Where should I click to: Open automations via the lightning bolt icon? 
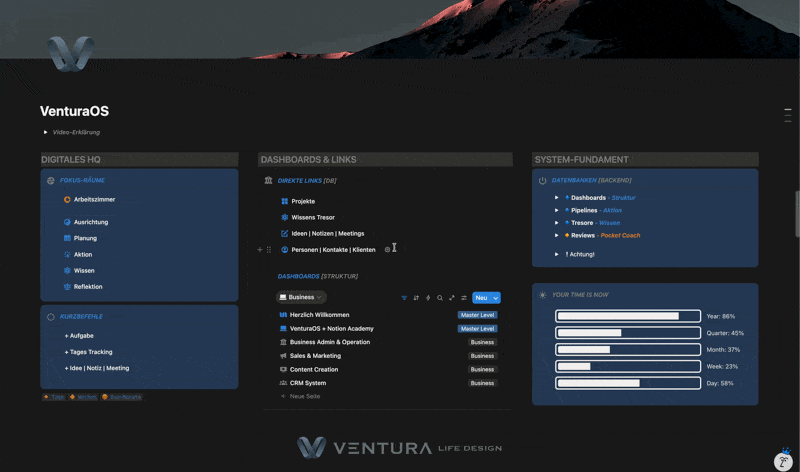(x=428, y=298)
